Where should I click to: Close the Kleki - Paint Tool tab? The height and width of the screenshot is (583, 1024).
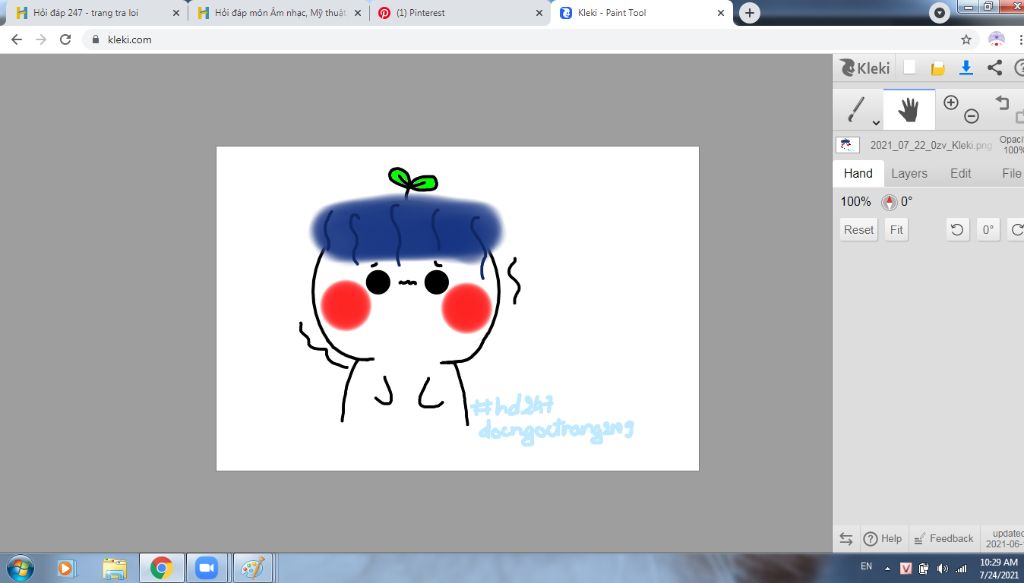click(720, 12)
